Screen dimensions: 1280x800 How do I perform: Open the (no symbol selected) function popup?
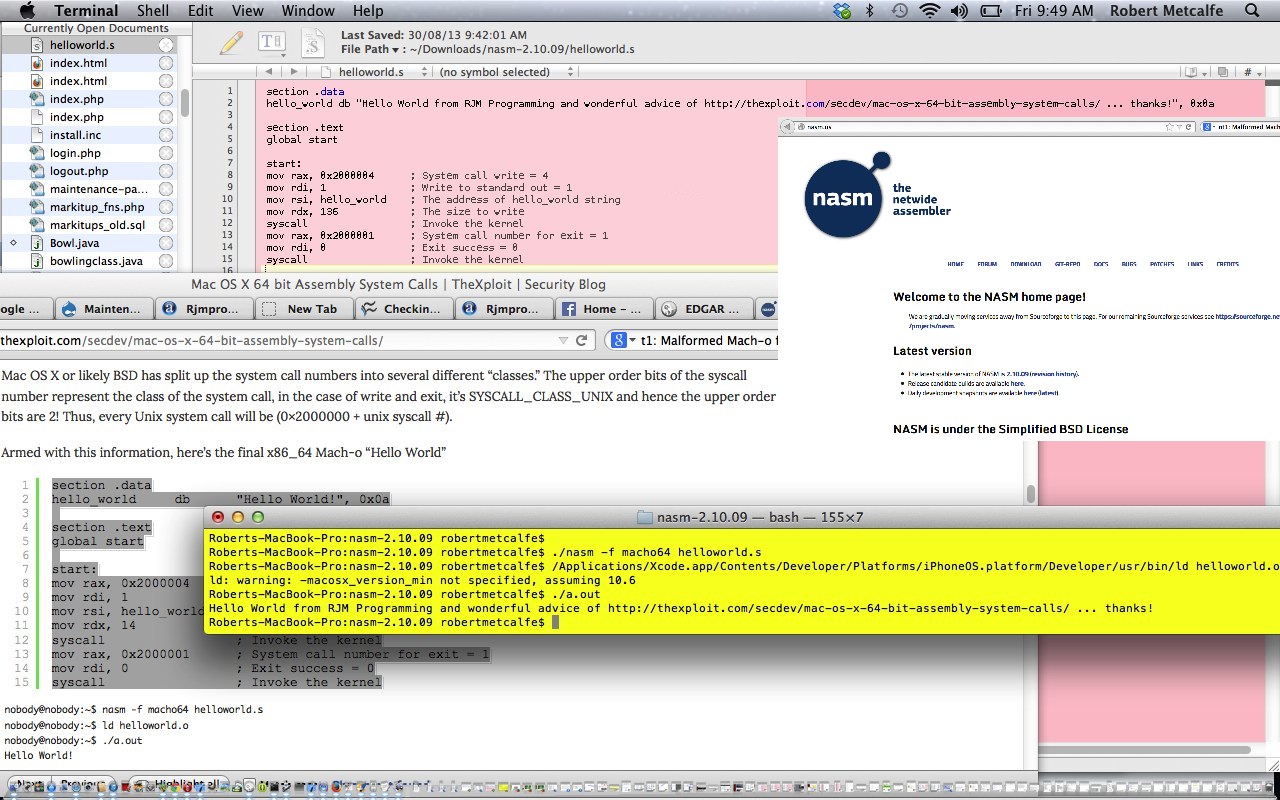click(x=506, y=72)
